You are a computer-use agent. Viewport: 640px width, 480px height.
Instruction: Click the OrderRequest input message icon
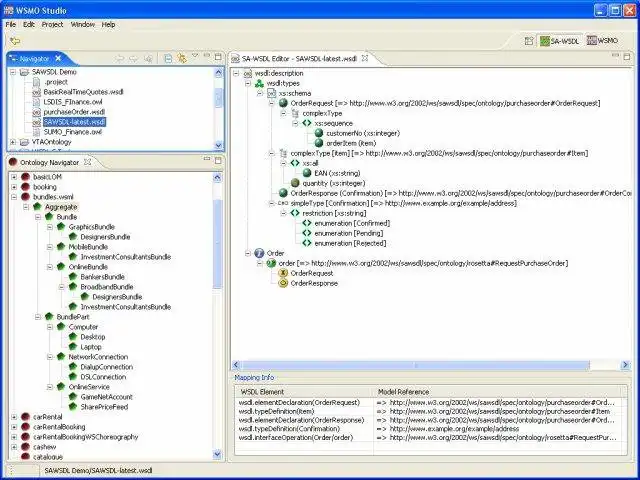[x=283, y=273]
